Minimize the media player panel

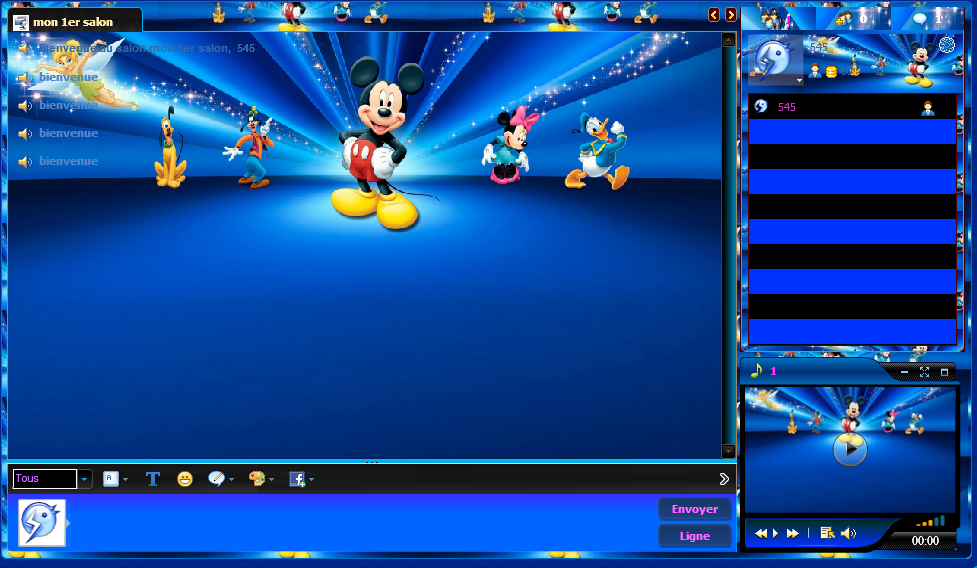click(x=904, y=372)
